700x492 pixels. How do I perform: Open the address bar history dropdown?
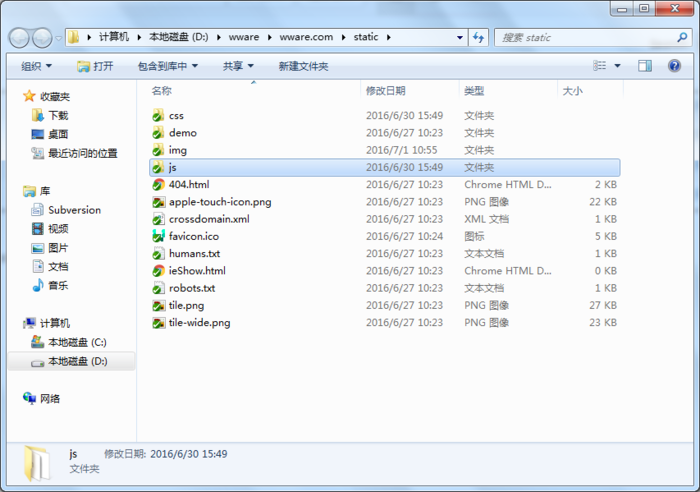[x=460, y=38]
